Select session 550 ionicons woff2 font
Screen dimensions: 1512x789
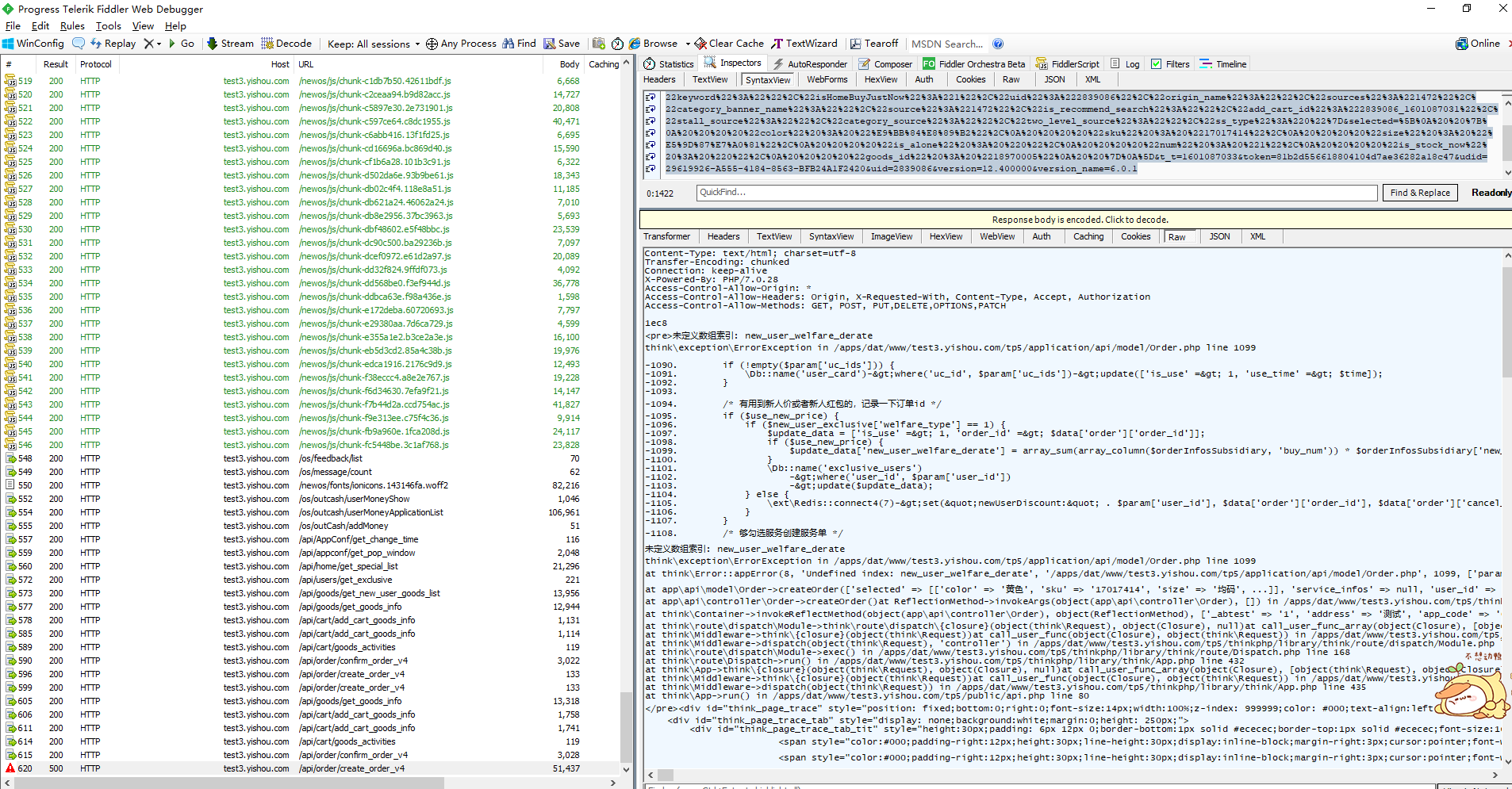pyautogui.click(x=309, y=485)
